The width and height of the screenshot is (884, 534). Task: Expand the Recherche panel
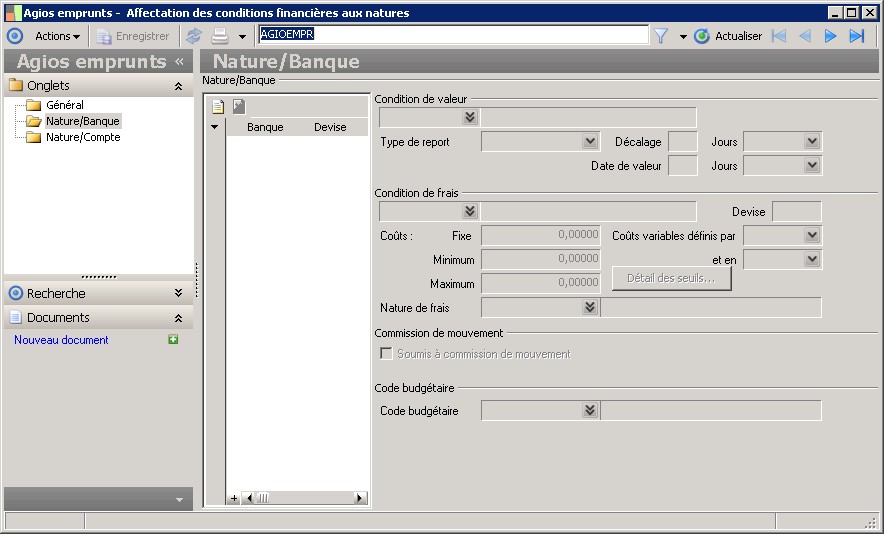(178, 293)
